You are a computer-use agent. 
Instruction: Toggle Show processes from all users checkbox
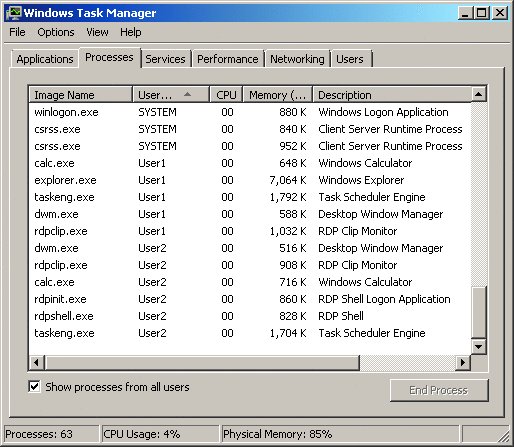[x=35, y=387]
